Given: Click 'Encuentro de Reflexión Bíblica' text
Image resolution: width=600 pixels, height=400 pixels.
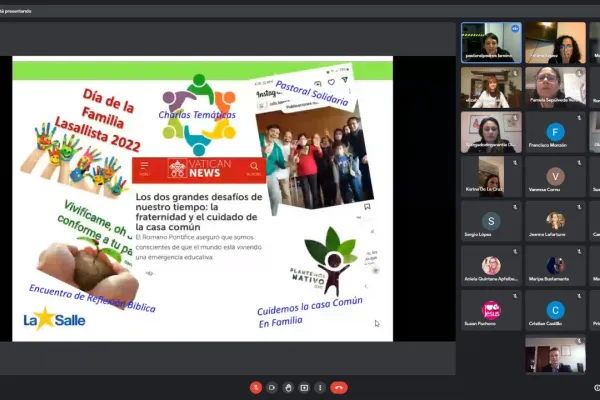Looking at the screenshot, I should (92, 298).
